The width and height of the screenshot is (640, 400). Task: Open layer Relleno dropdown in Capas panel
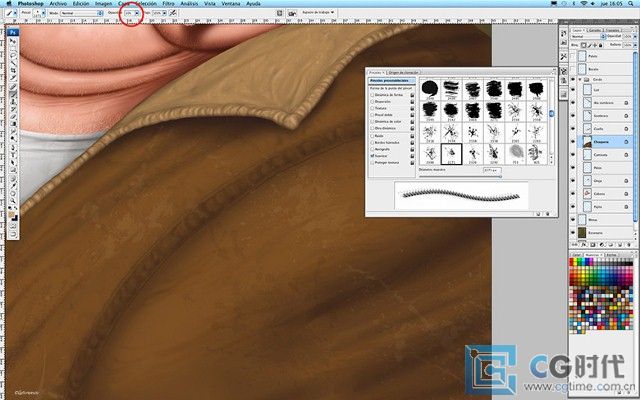[x=635, y=45]
